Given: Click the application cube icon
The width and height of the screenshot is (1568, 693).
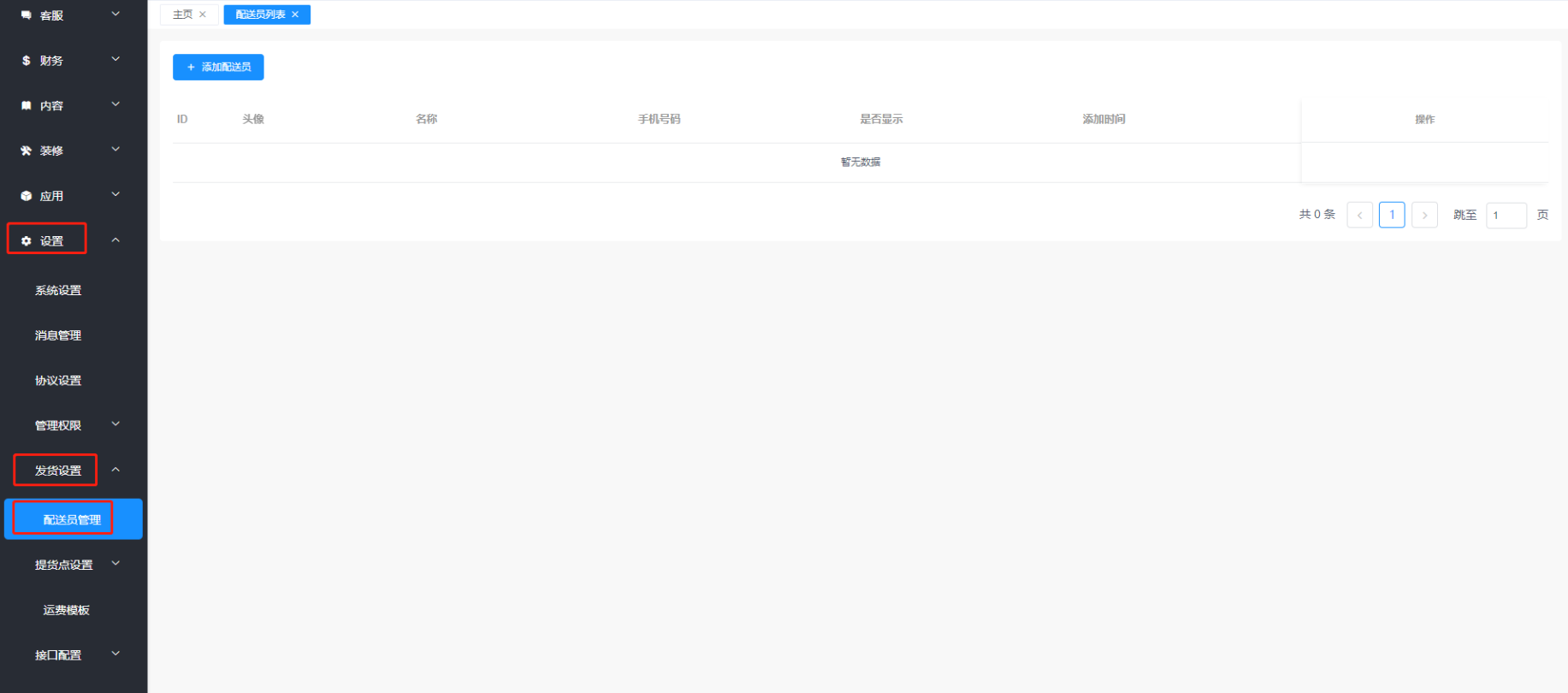Looking at the screenshot, I should coord(26,196).
